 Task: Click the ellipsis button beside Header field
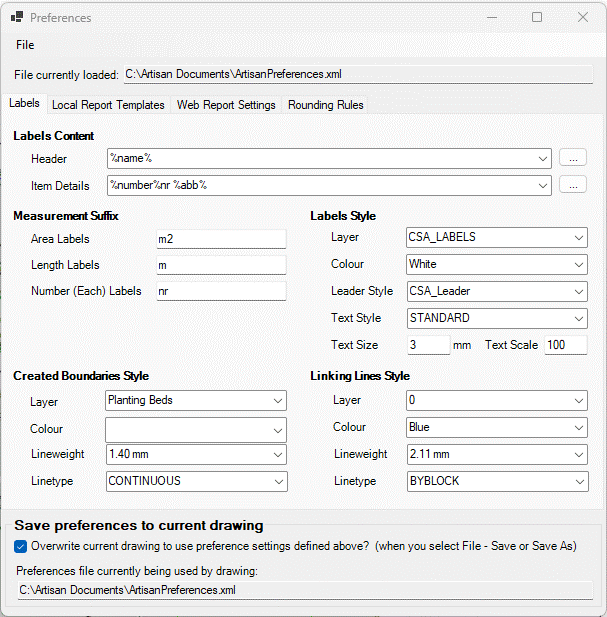[x=572, y=158]
